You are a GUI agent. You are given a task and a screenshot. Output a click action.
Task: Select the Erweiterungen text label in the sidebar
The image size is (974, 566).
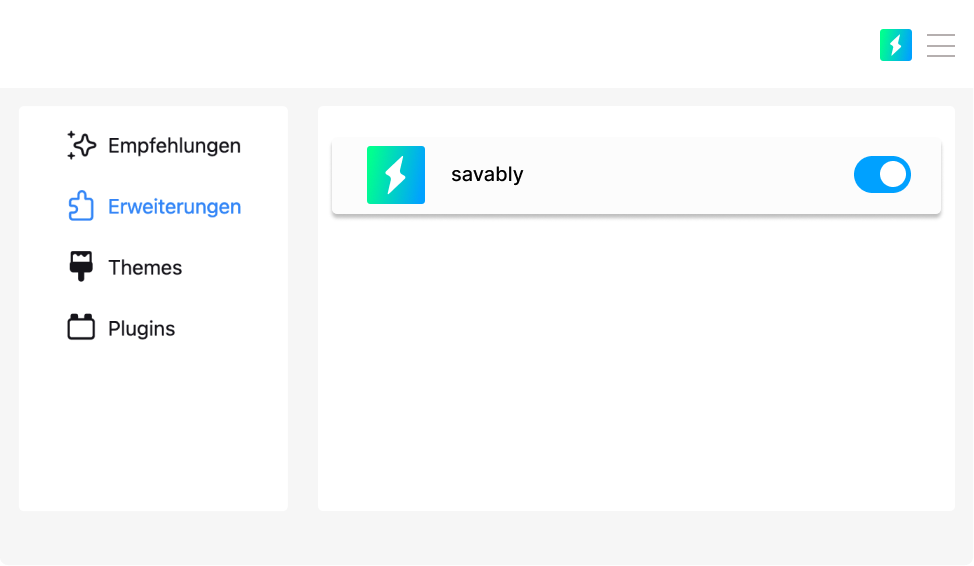coord(175,207)
